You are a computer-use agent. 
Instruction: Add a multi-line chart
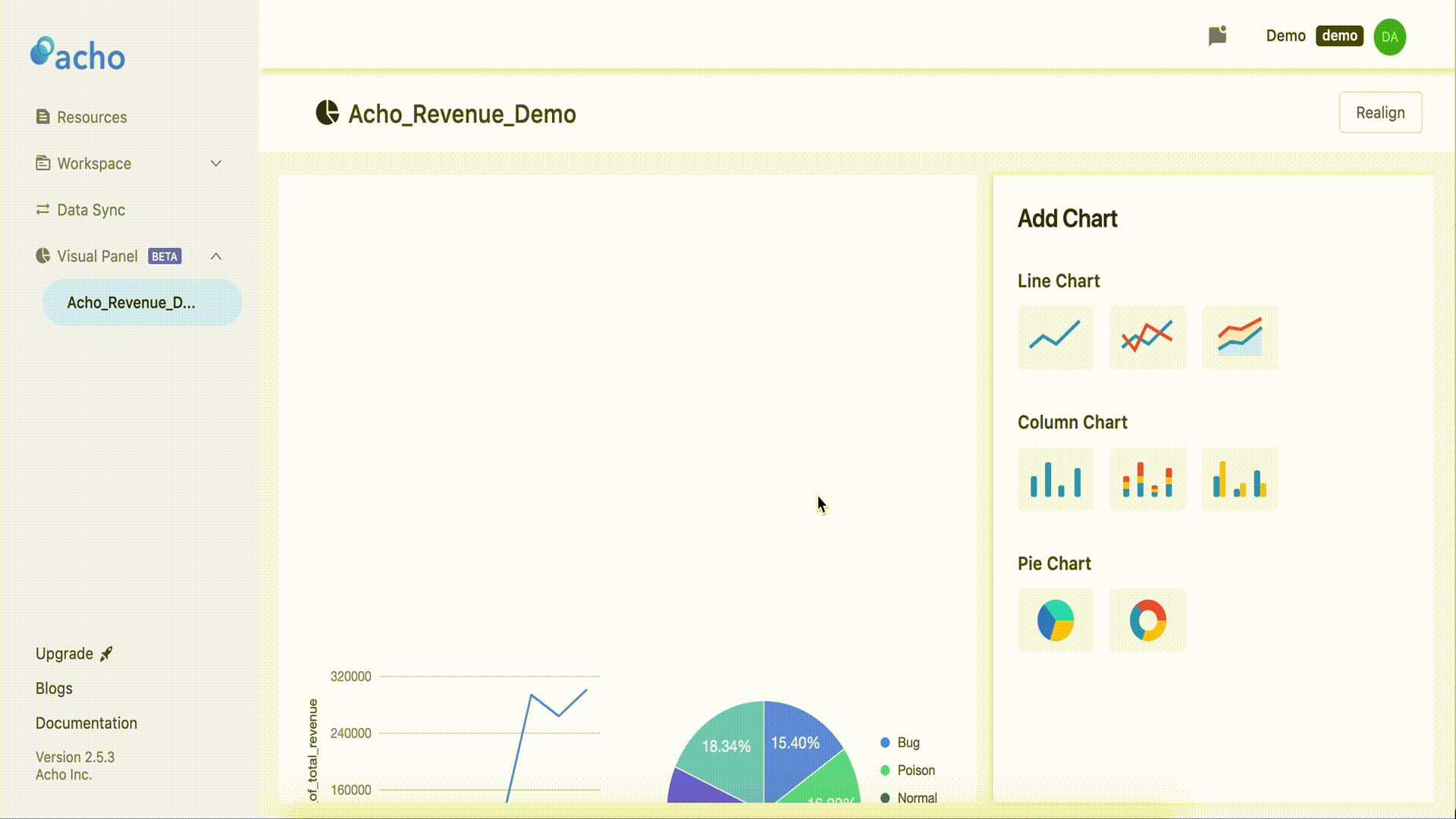1147,337
